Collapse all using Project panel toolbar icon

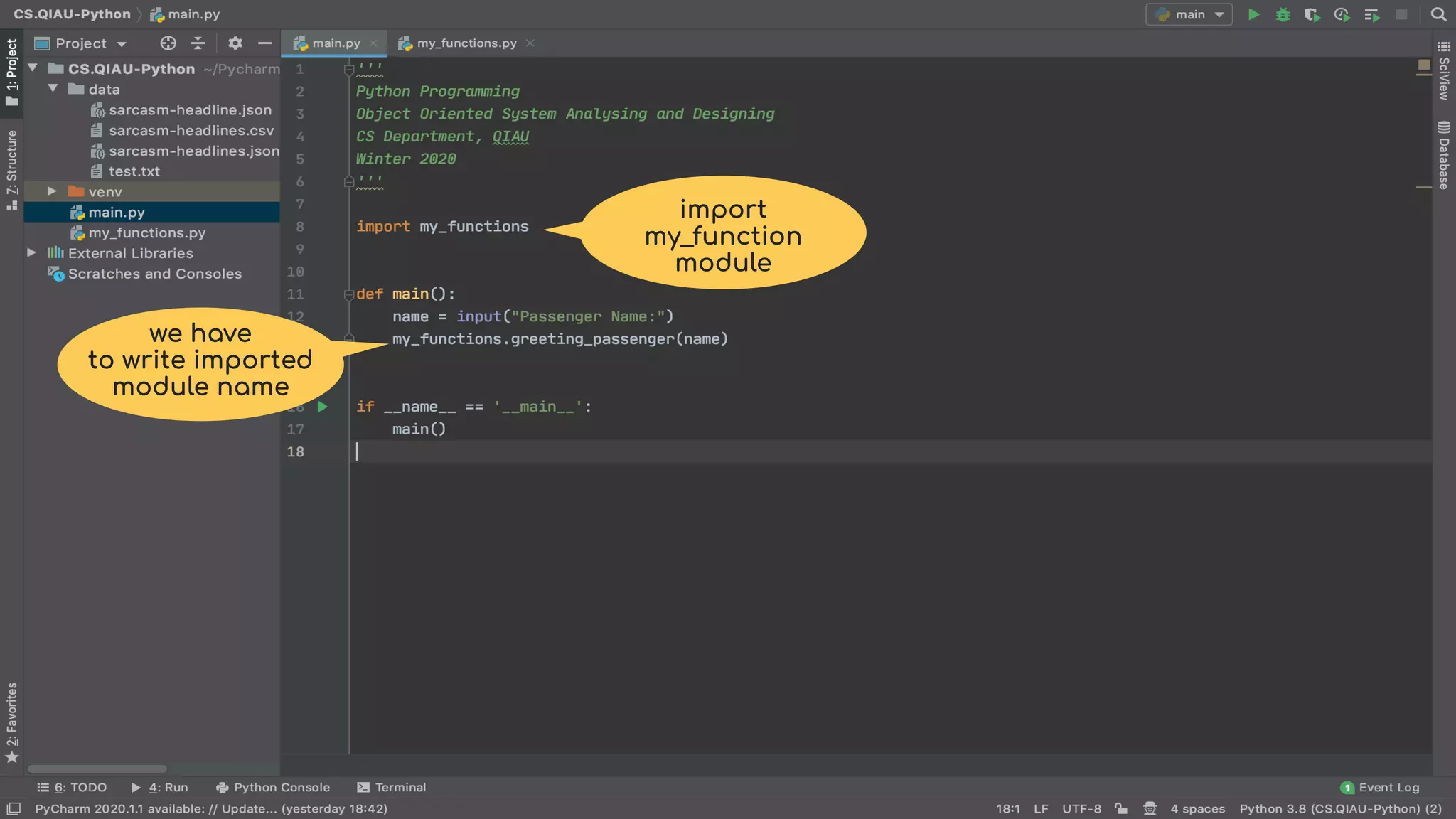click(x=198, y=43)
